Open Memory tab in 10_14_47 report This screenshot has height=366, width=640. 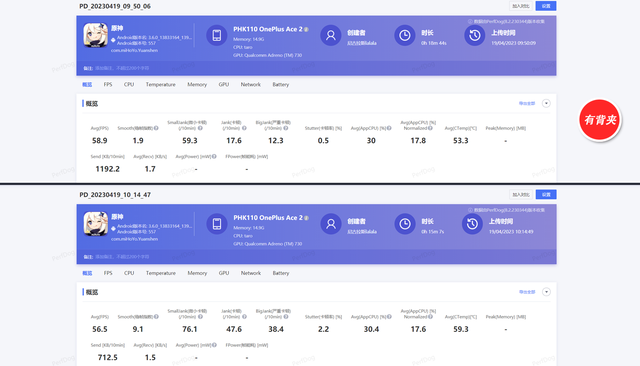pyautogui.click(x=197, y=273)
